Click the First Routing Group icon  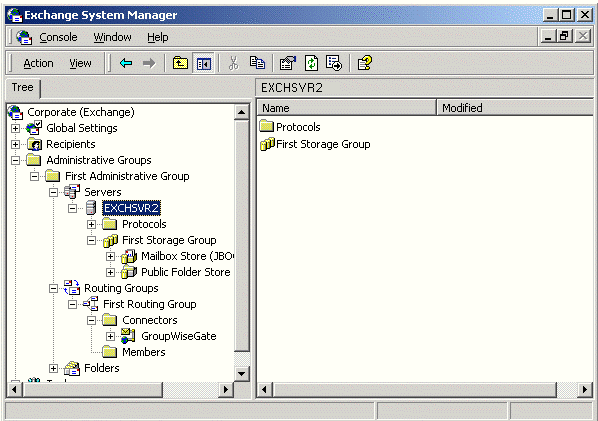coord(91,304)
